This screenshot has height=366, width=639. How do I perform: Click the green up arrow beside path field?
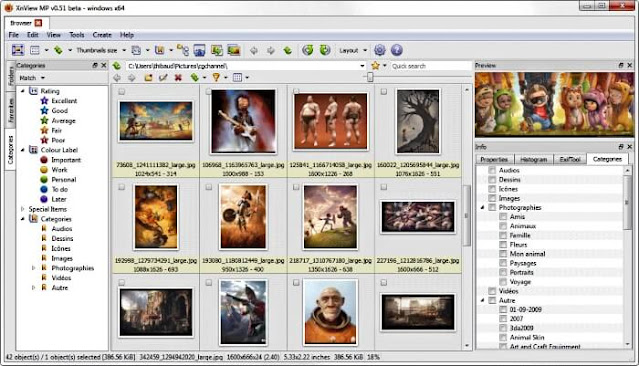pos(117,66)
